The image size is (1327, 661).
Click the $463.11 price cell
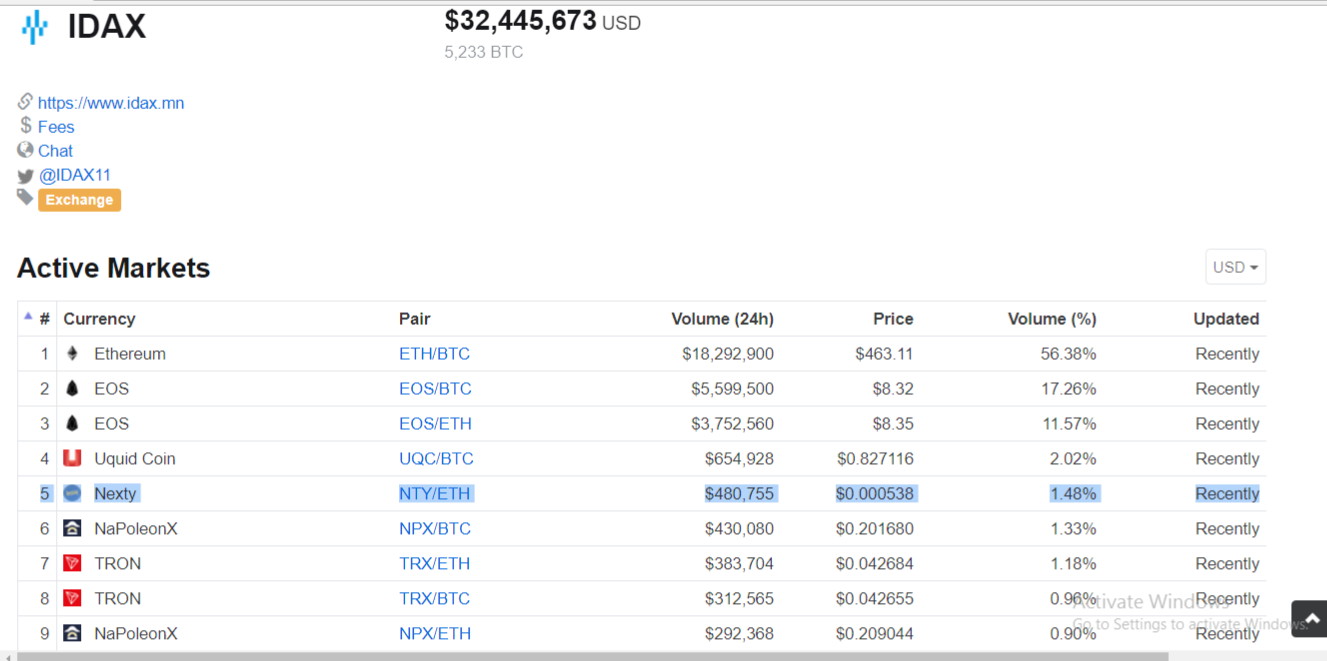point(884,354)
